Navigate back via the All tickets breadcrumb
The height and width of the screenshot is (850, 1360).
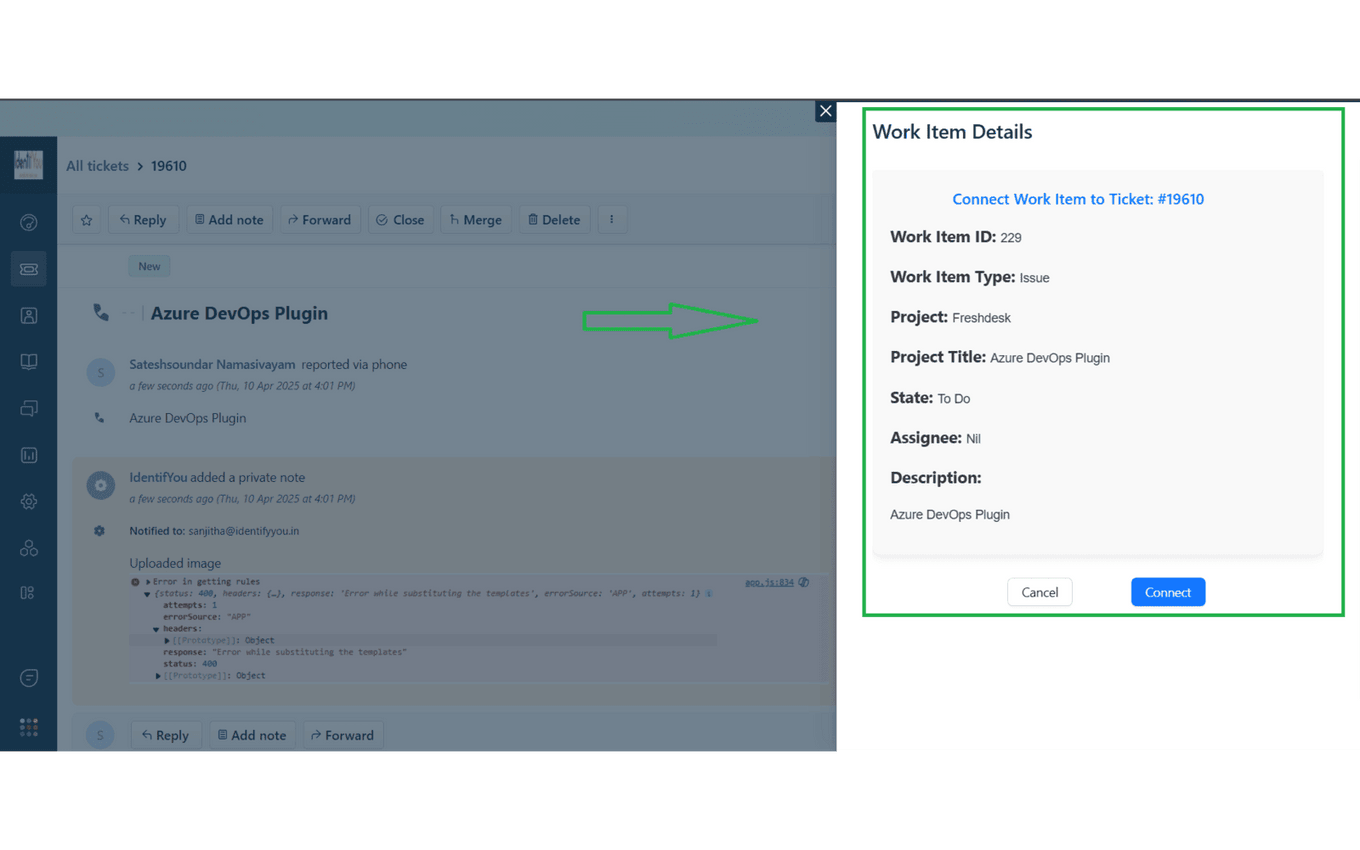(97, 165)
